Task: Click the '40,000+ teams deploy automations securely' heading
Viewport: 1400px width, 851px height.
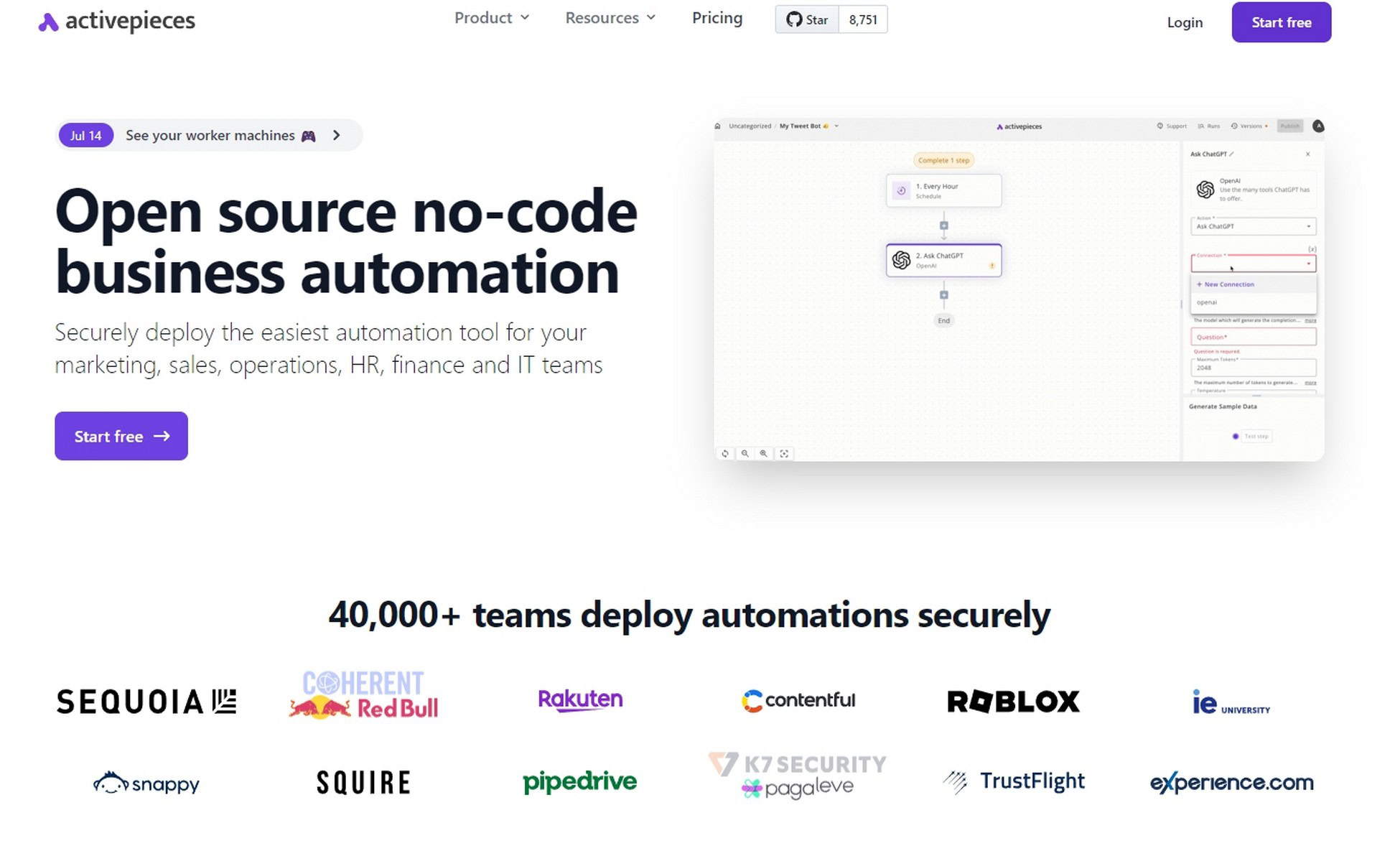Action: click(x=689, y=615)
